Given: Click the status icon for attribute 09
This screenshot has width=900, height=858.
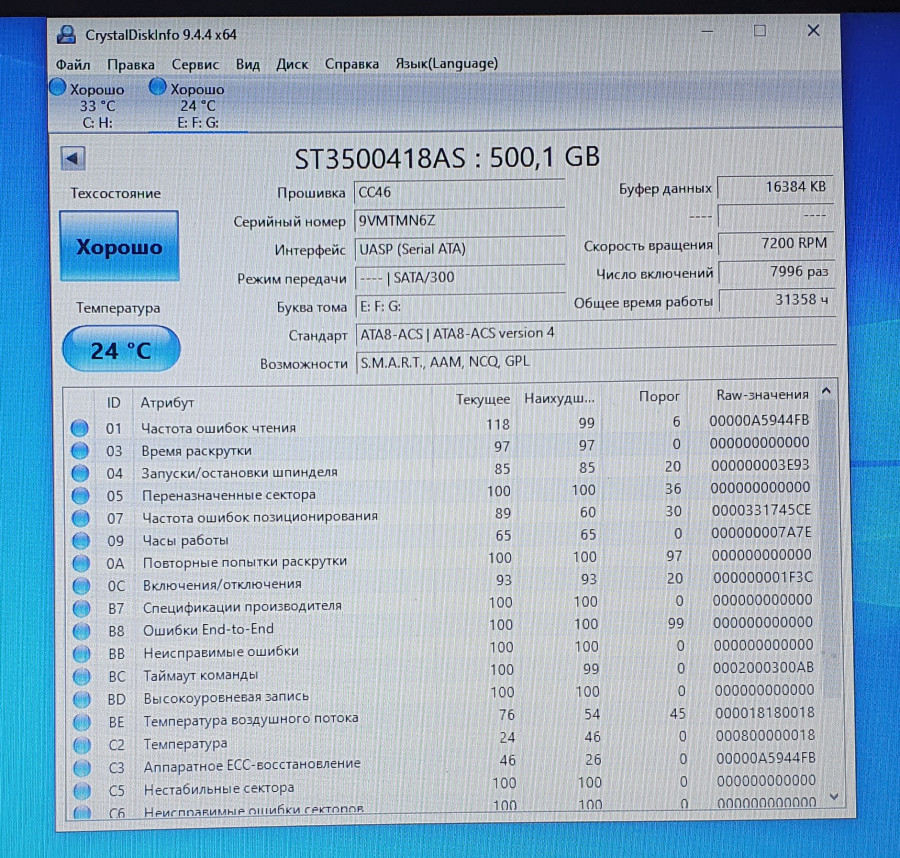Looking at the screenshot, I should pyautogui.click(x=81, y=541).
